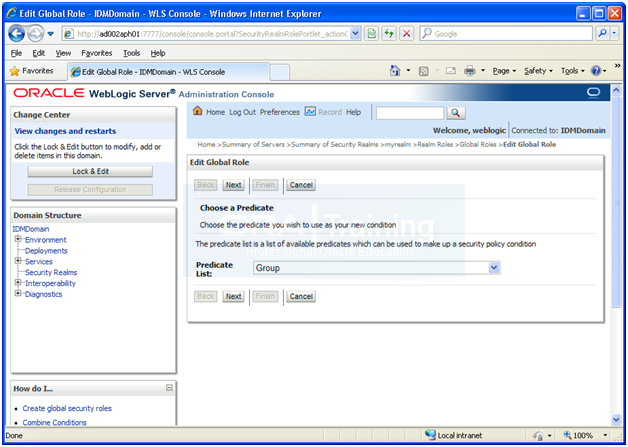Open the File menu
Screen dimensions: 628x447
[x=16, y=53]
